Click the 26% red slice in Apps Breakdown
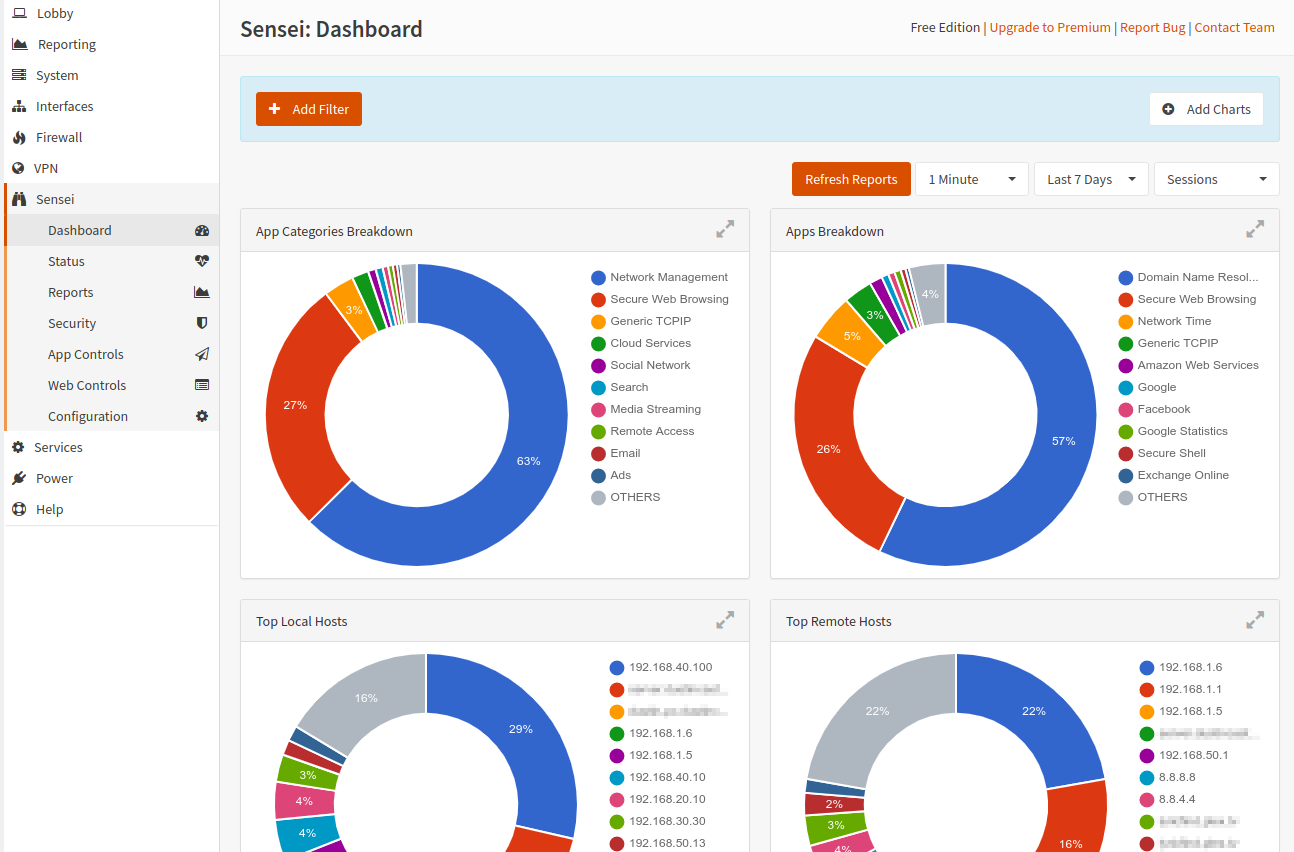1294x852 pixels. click(829, 449)
